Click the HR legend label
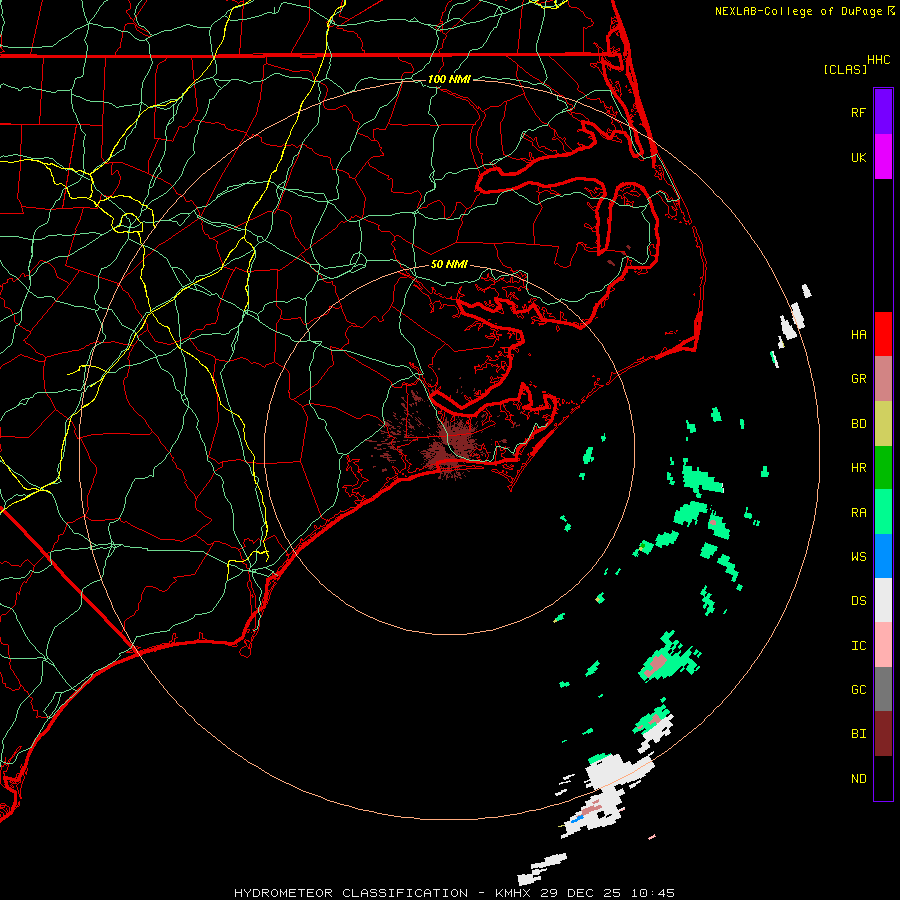This screenshot has width=900, height=900. (x=858, y=468)
